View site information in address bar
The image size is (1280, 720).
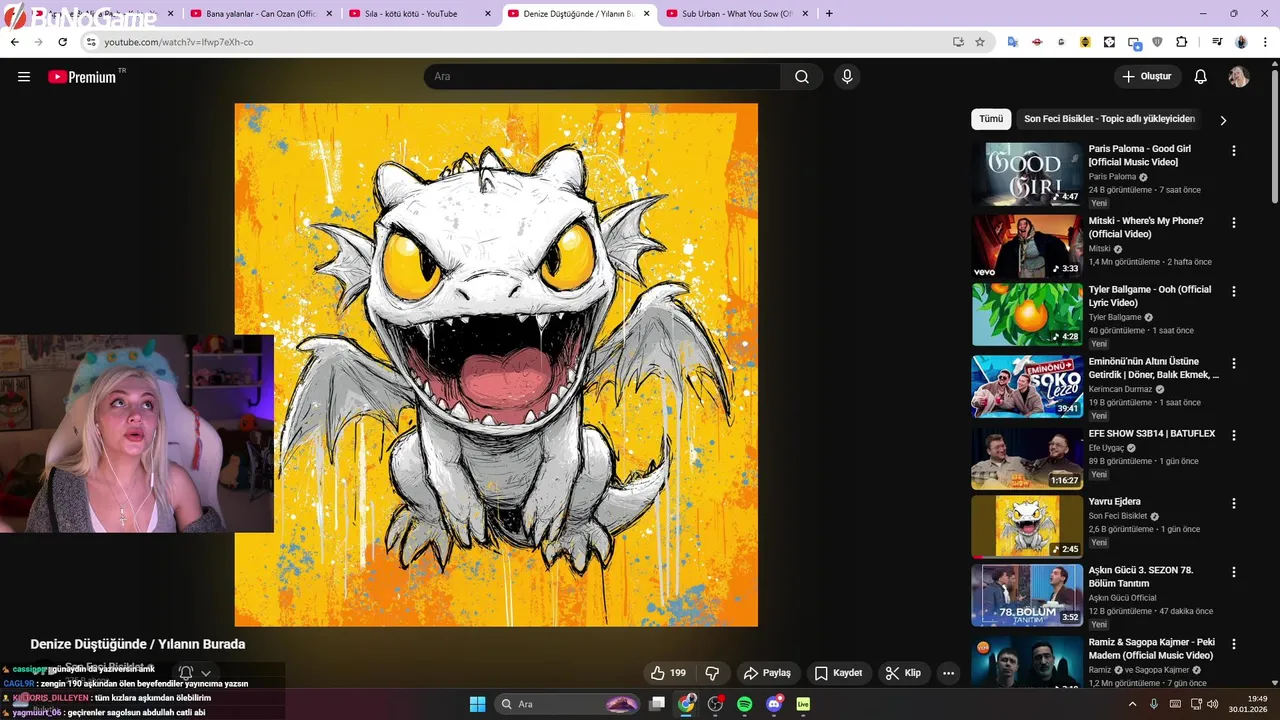coord(90,42)
